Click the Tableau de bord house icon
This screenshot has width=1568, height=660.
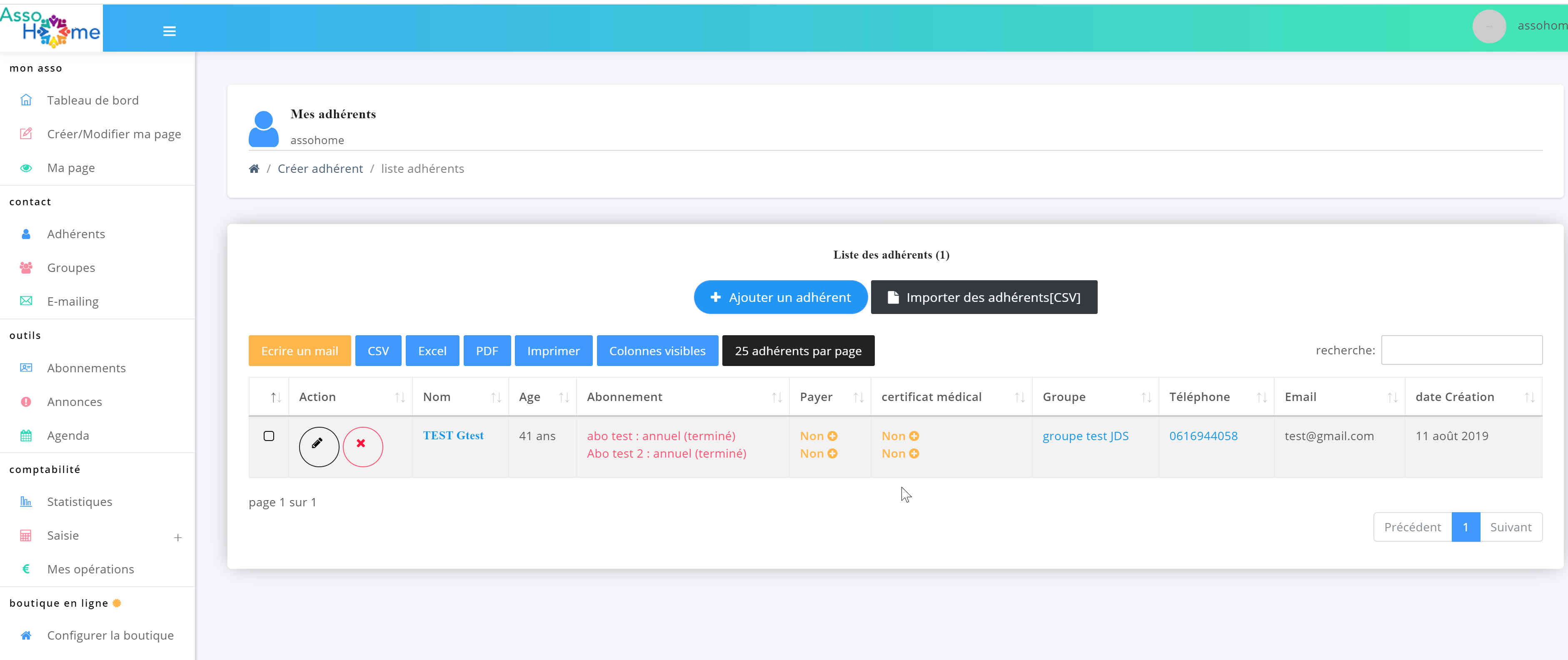(x=25, y=100)
